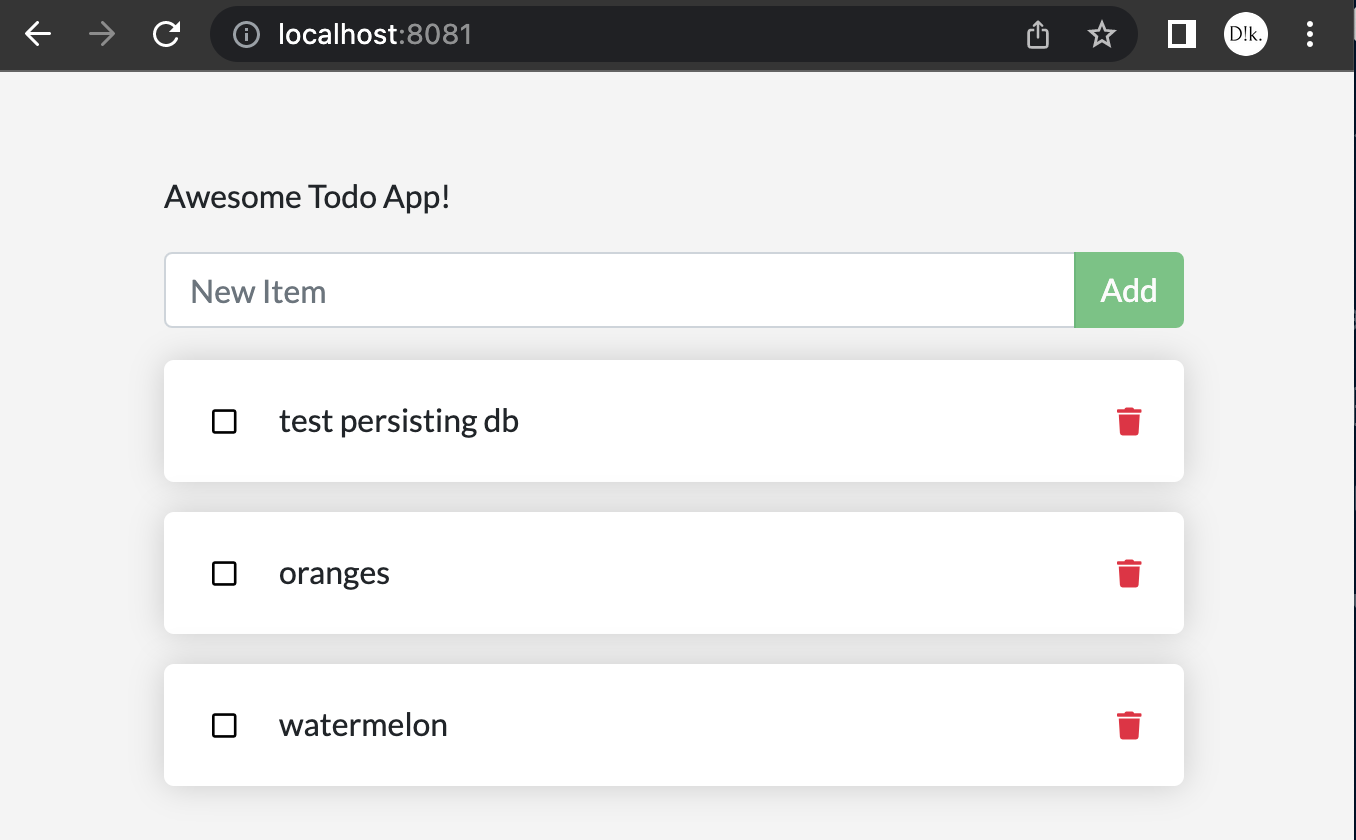Delete the "watermelon" todo item
The height and width of the screenshot is (840, 1356).
click(x=1129, y=725)
